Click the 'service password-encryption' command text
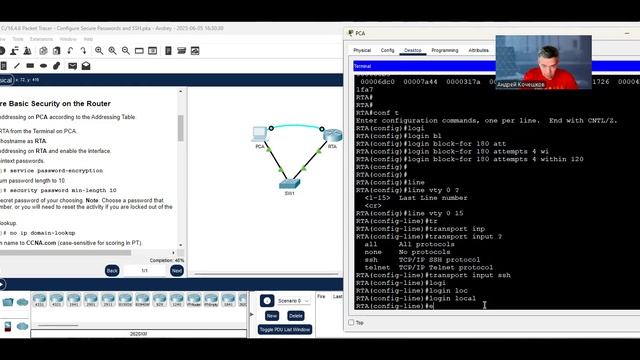 [x=56, y=171]
